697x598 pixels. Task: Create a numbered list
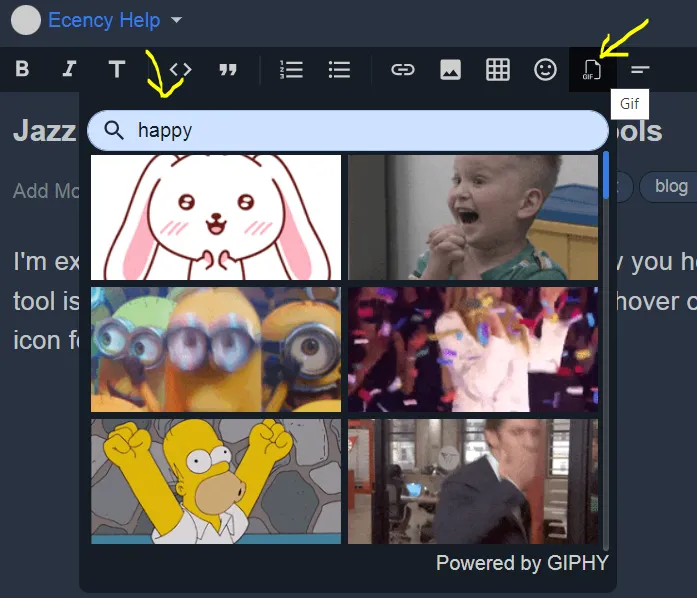292,69
